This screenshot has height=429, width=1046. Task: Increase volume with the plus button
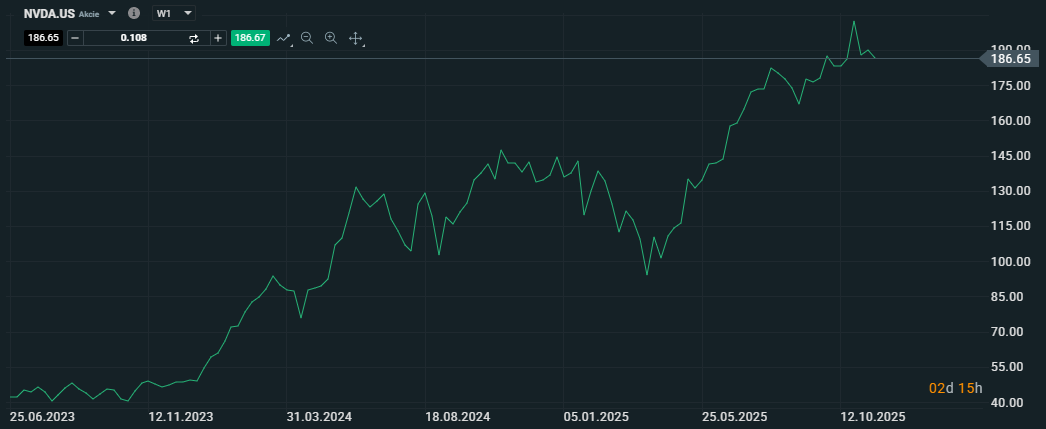tap(218, 38)
